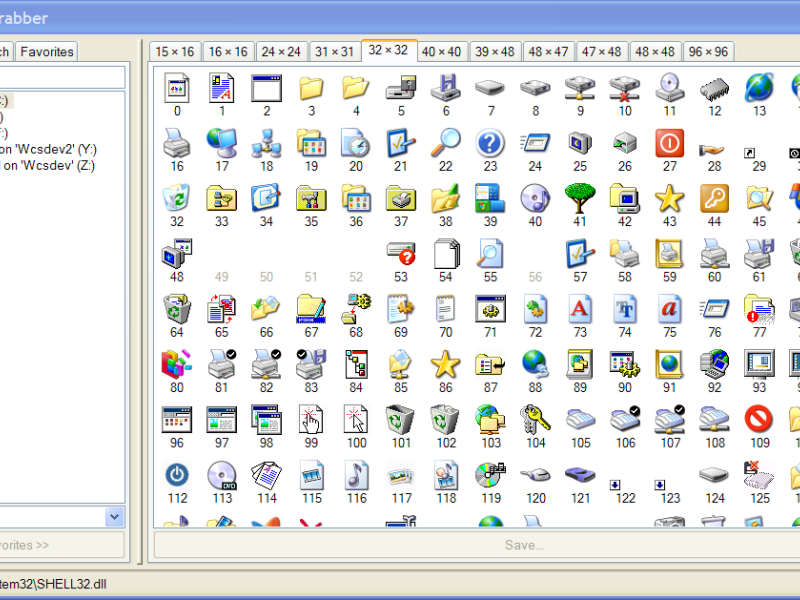Click the empty icon slot labeled 56

[535, 261]
